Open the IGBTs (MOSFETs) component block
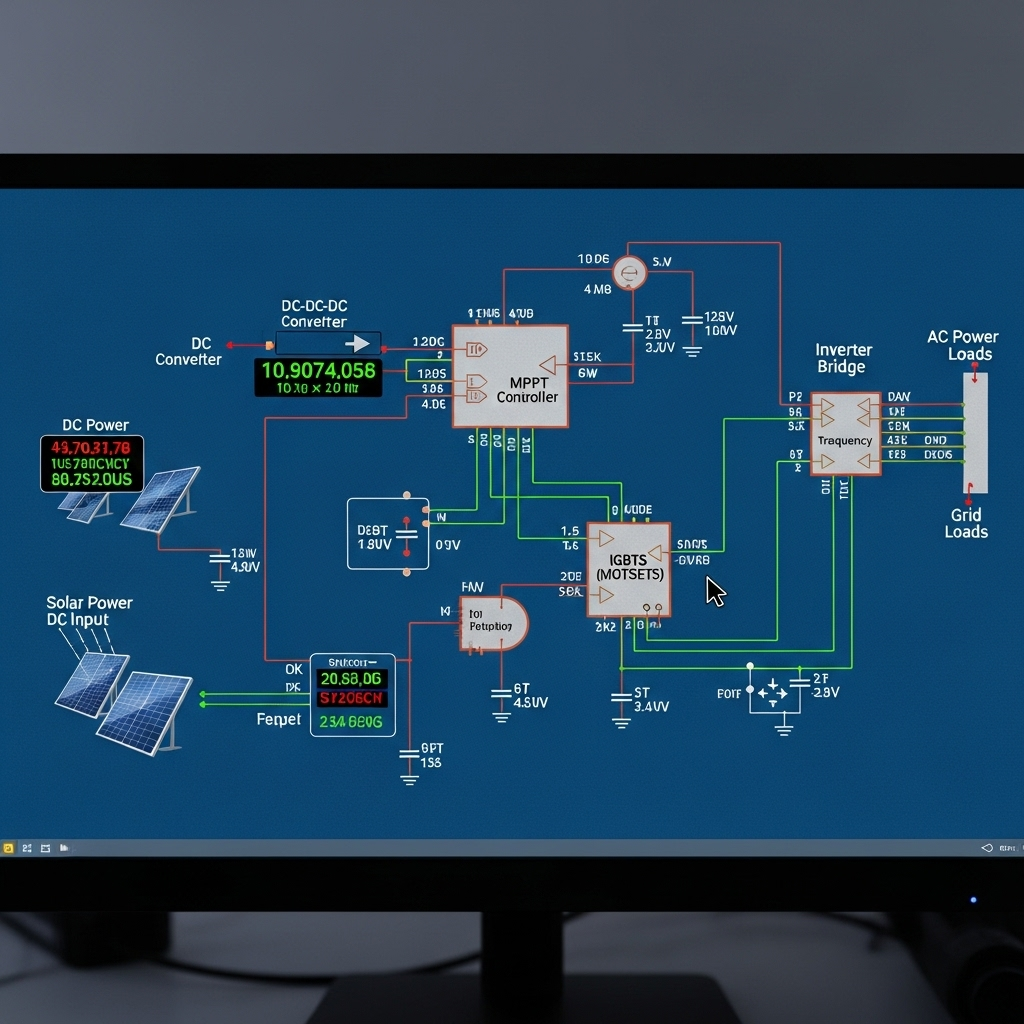The width and height of the screenshot is (1024, 1024). tap(628, 568)
